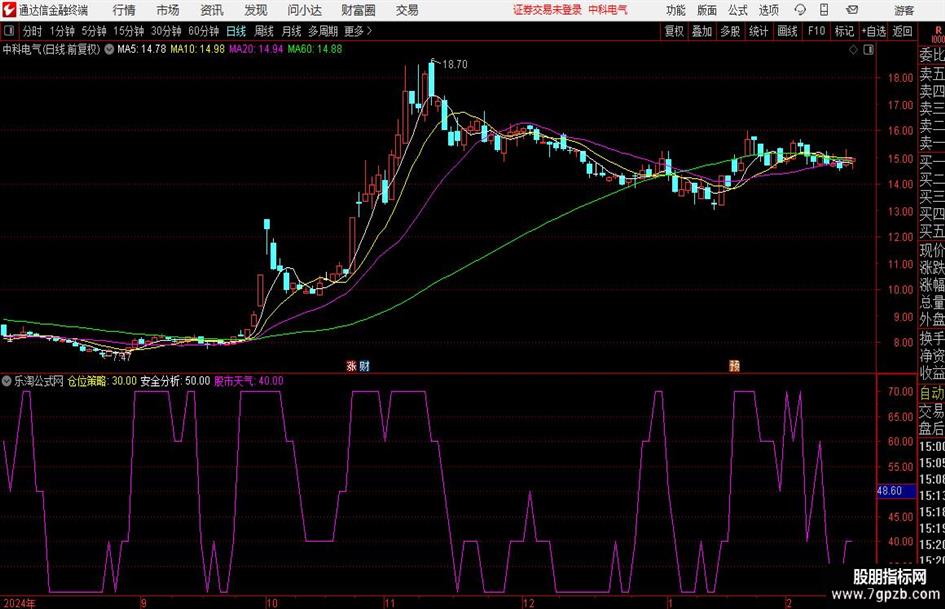The image size is (945, 609).
Task: Open the headset customer service icon
Action: [x=800, y=10]
